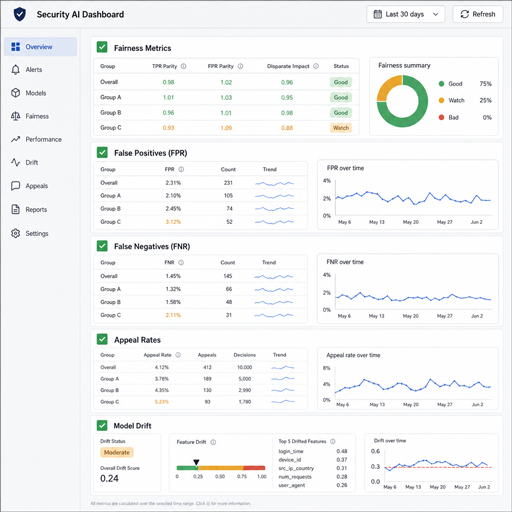The width and height of the screenshot is (512, 512).
Task: Click info icon beside Appeal Rate header
Action: (178, 355)
